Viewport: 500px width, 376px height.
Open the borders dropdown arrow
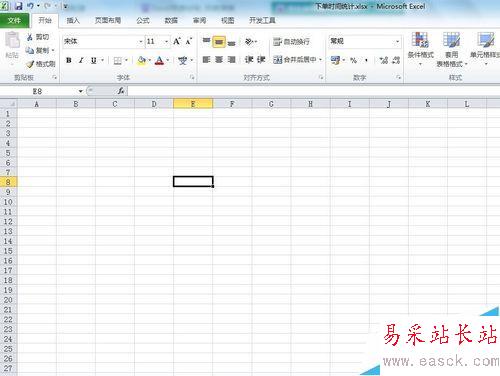click(x=126, y=60)
